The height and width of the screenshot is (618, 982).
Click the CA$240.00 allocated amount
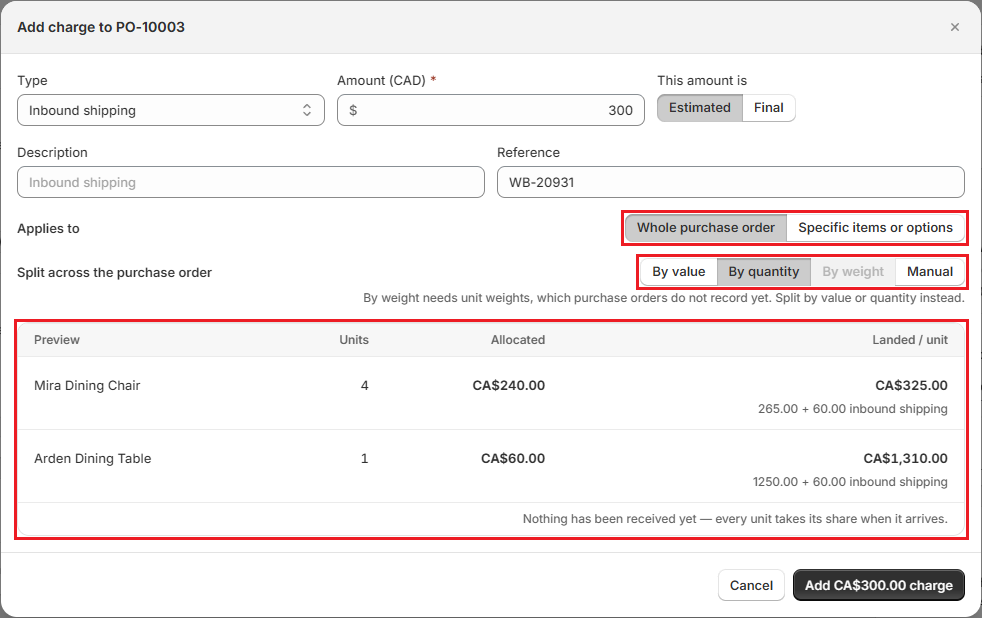pyautogui.click(x=509, y=386)
